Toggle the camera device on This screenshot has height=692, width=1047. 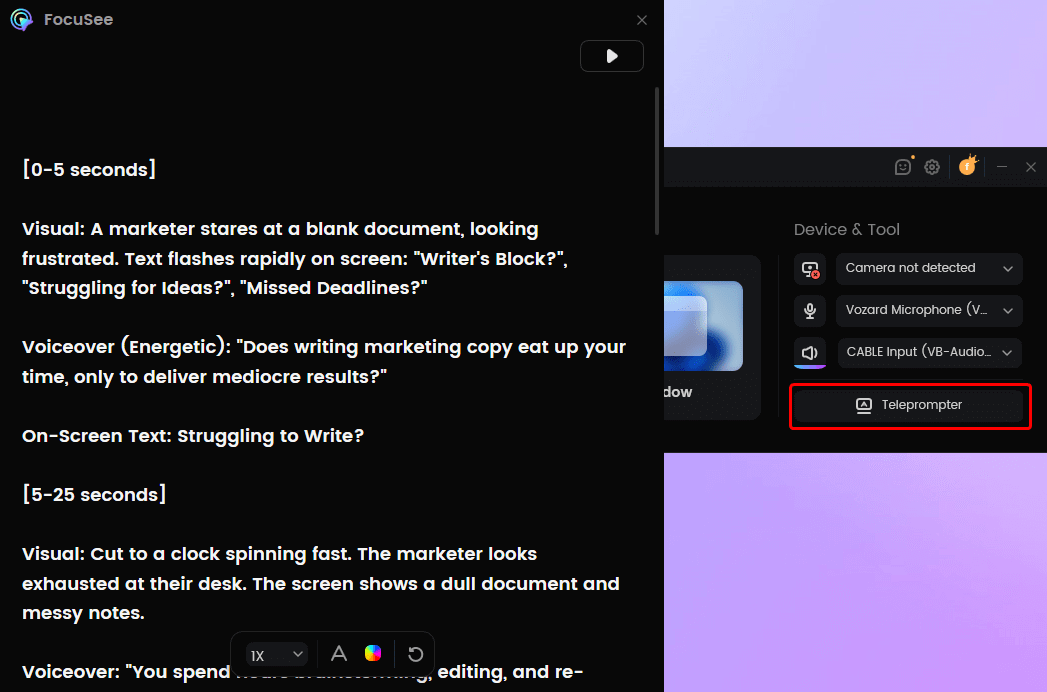(809, 268)
